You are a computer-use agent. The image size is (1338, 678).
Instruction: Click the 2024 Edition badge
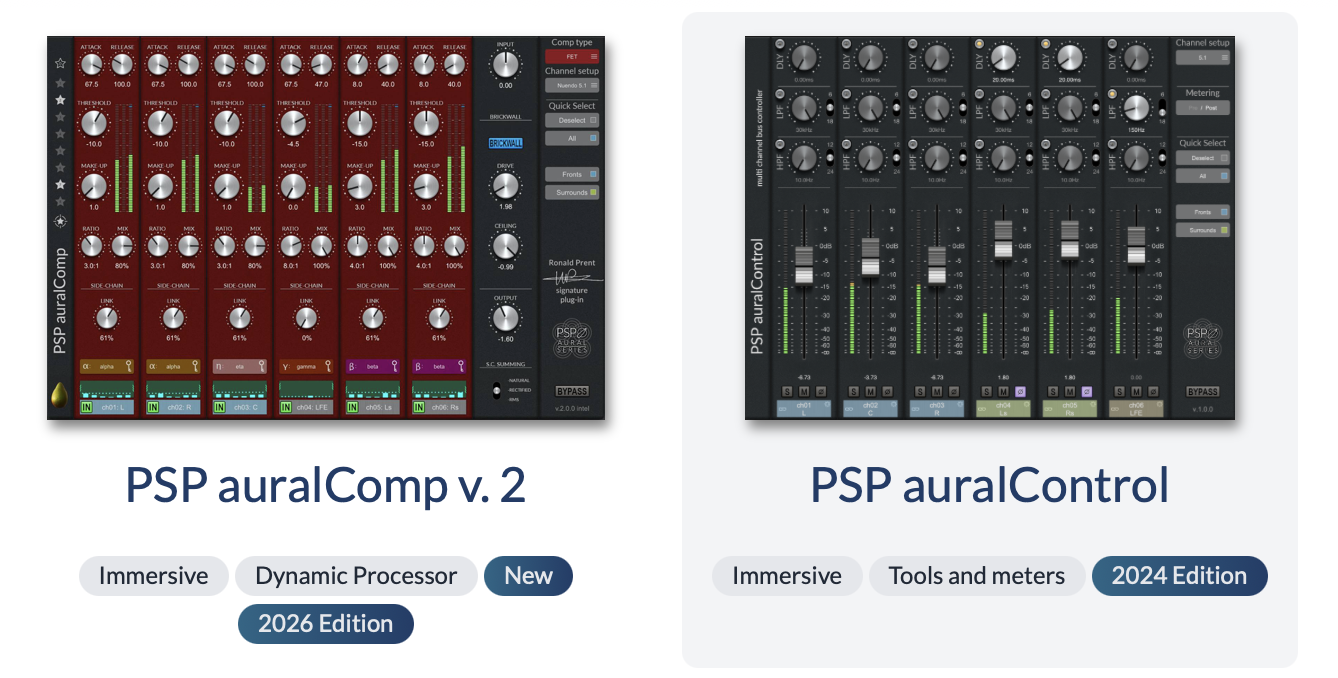coord(1179,576)
